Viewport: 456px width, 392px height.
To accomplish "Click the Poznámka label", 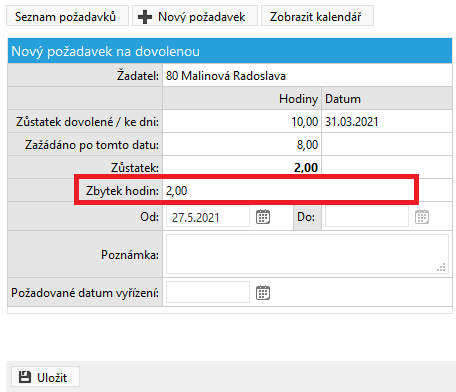I will (130, 255).
